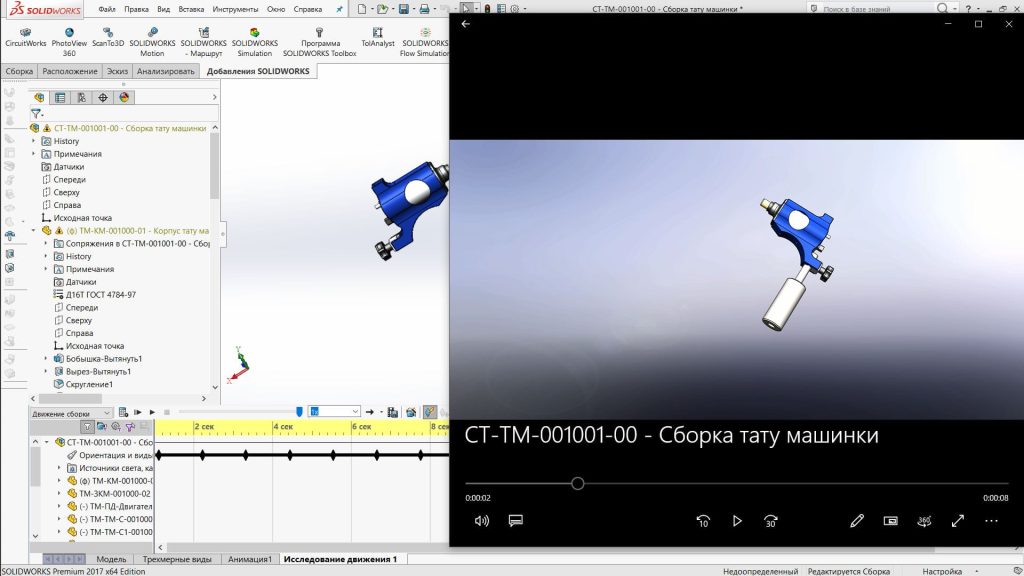Switch to the Сборка ribbon tab
1024x576 pixels.
pos(19,71)
